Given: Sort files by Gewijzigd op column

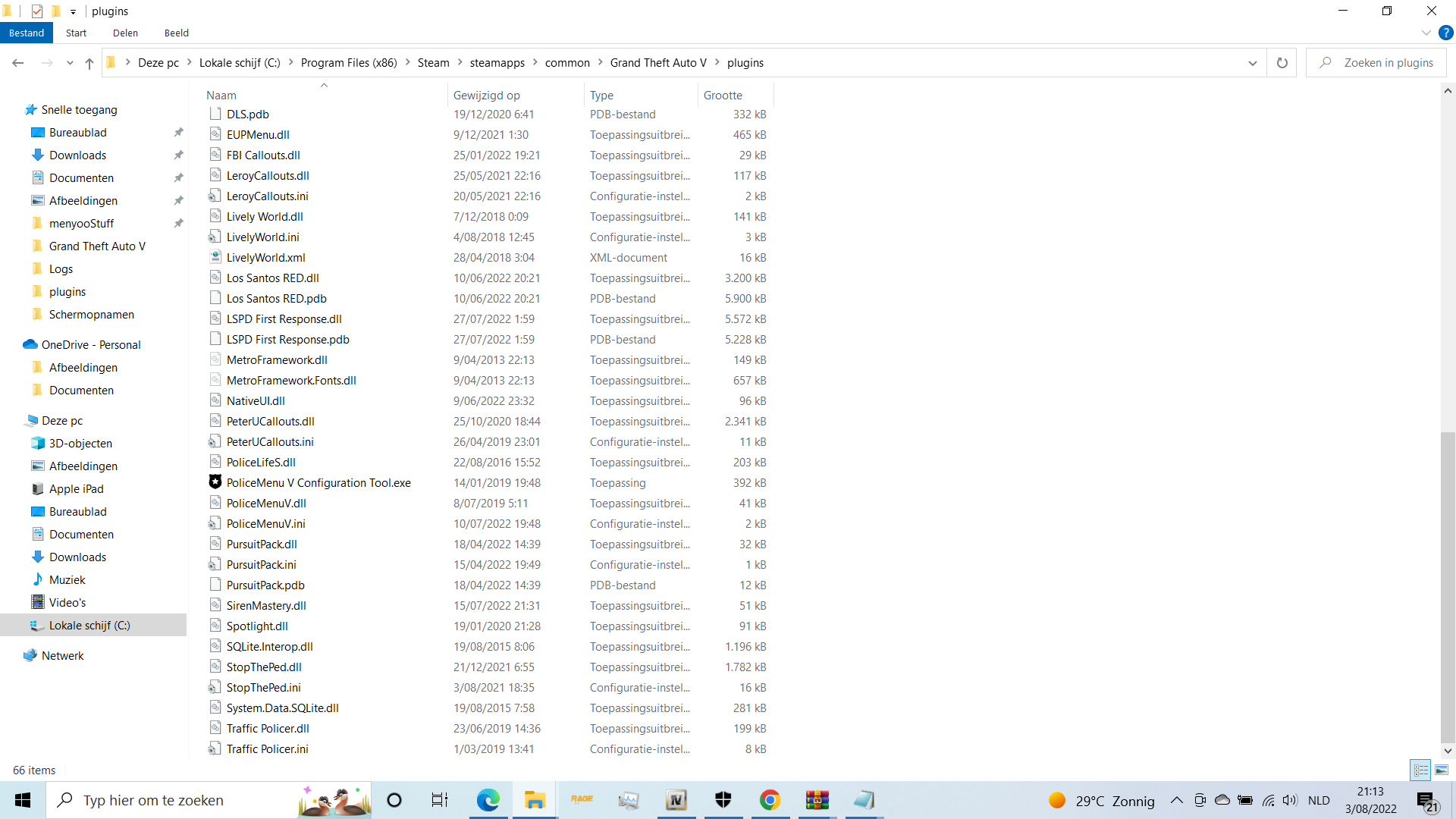Looking at the screenshot, I should click(487, 95).
